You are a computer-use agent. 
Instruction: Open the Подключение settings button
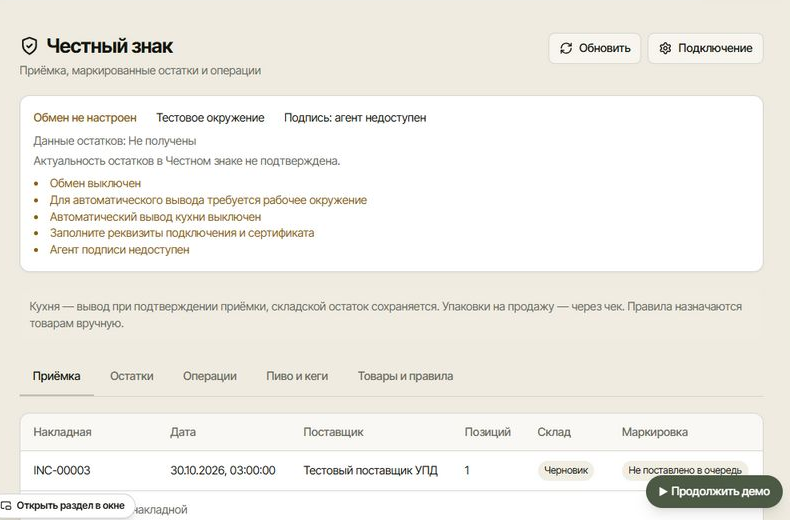click(705, 48)
